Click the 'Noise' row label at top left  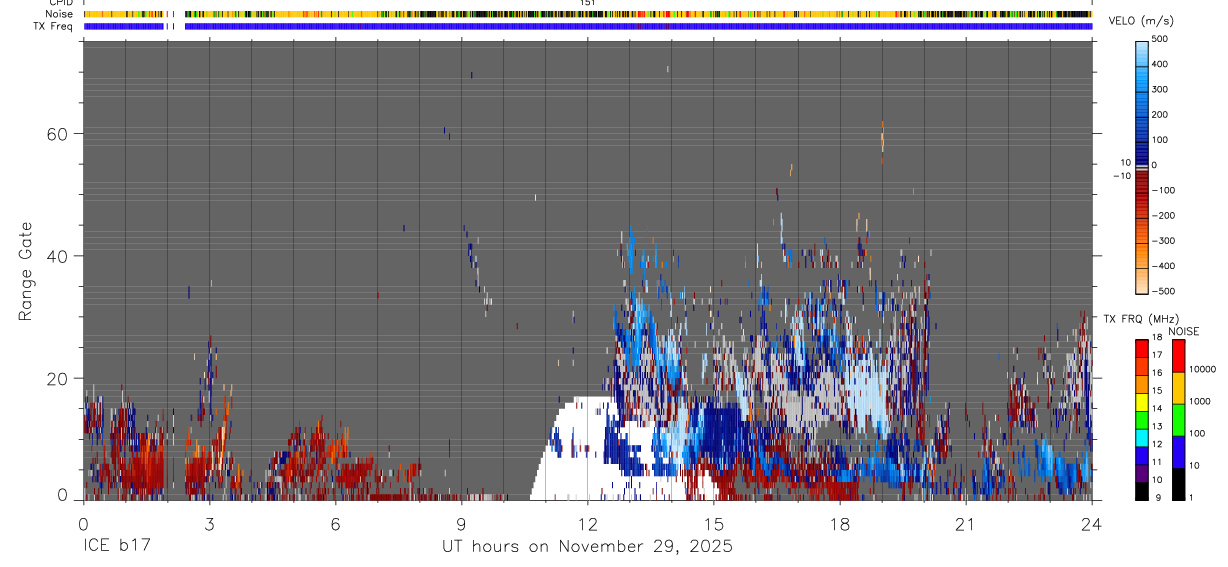click(x=61, y=14)
